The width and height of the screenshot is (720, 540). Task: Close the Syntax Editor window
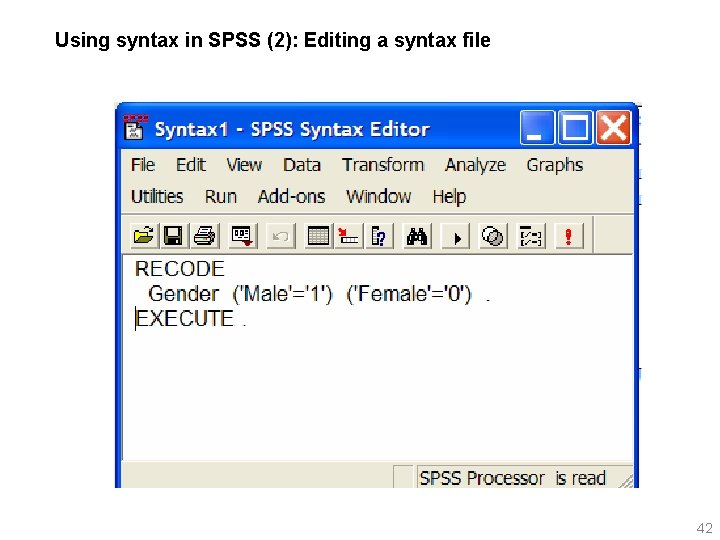point(613,127)
